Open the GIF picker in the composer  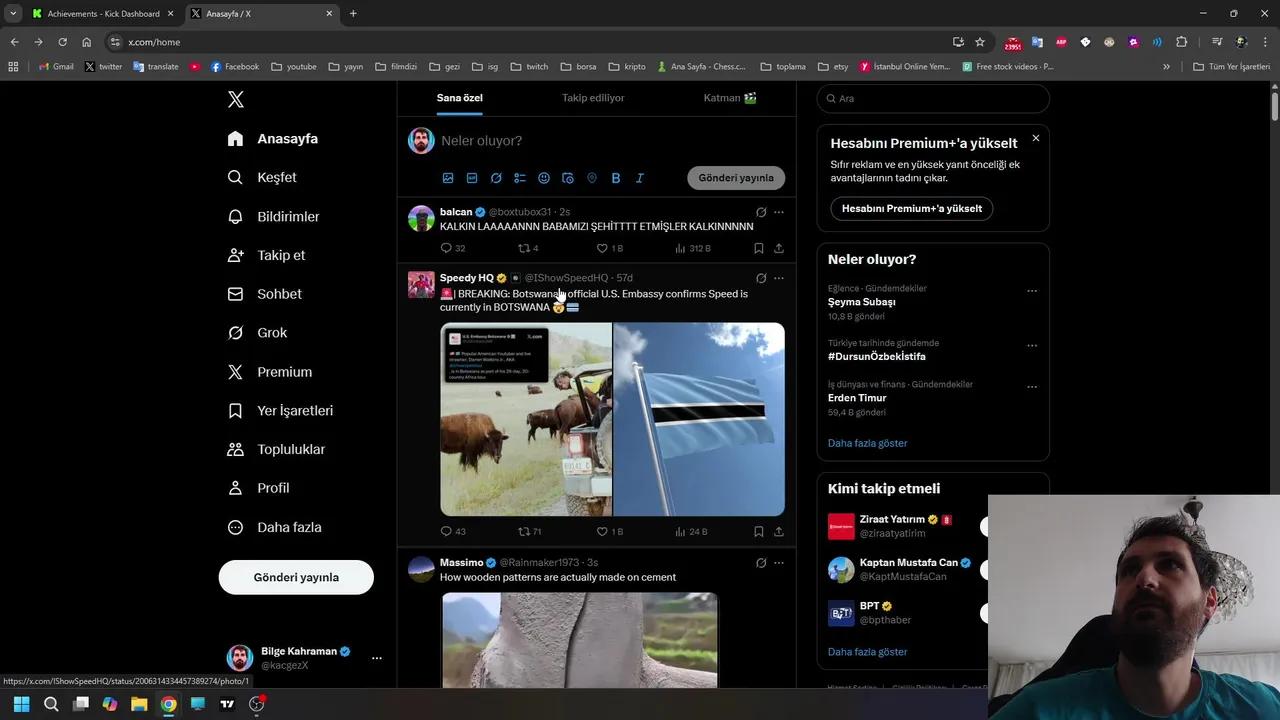pos(472,178)
